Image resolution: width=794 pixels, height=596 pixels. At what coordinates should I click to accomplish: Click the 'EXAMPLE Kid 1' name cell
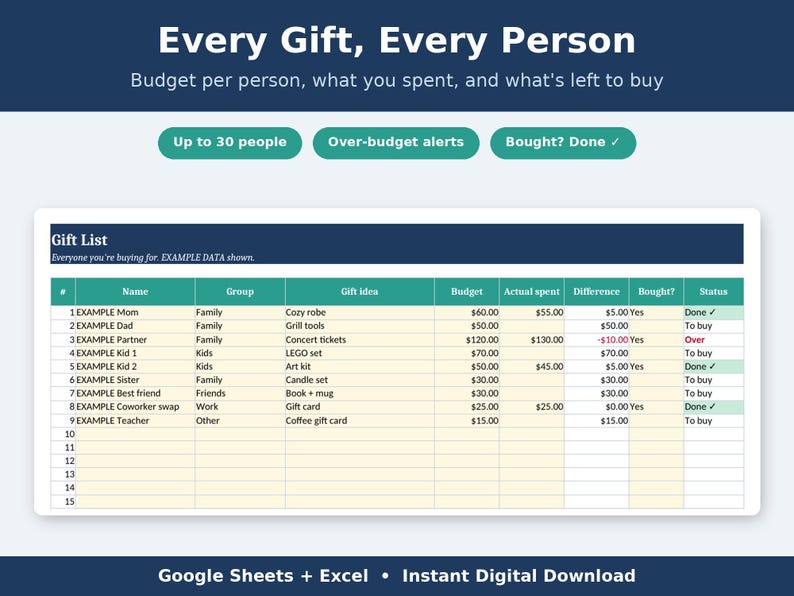coord(135,353)
